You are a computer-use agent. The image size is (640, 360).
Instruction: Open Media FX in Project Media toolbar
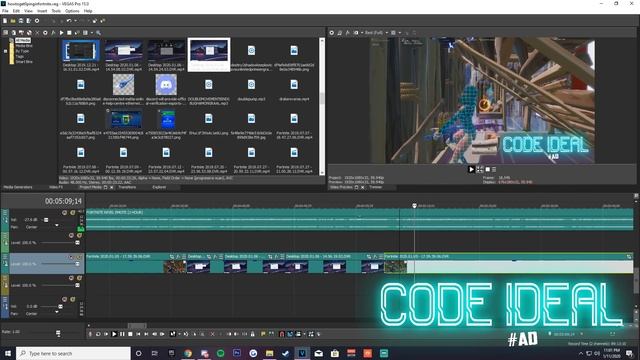[53, 33]
